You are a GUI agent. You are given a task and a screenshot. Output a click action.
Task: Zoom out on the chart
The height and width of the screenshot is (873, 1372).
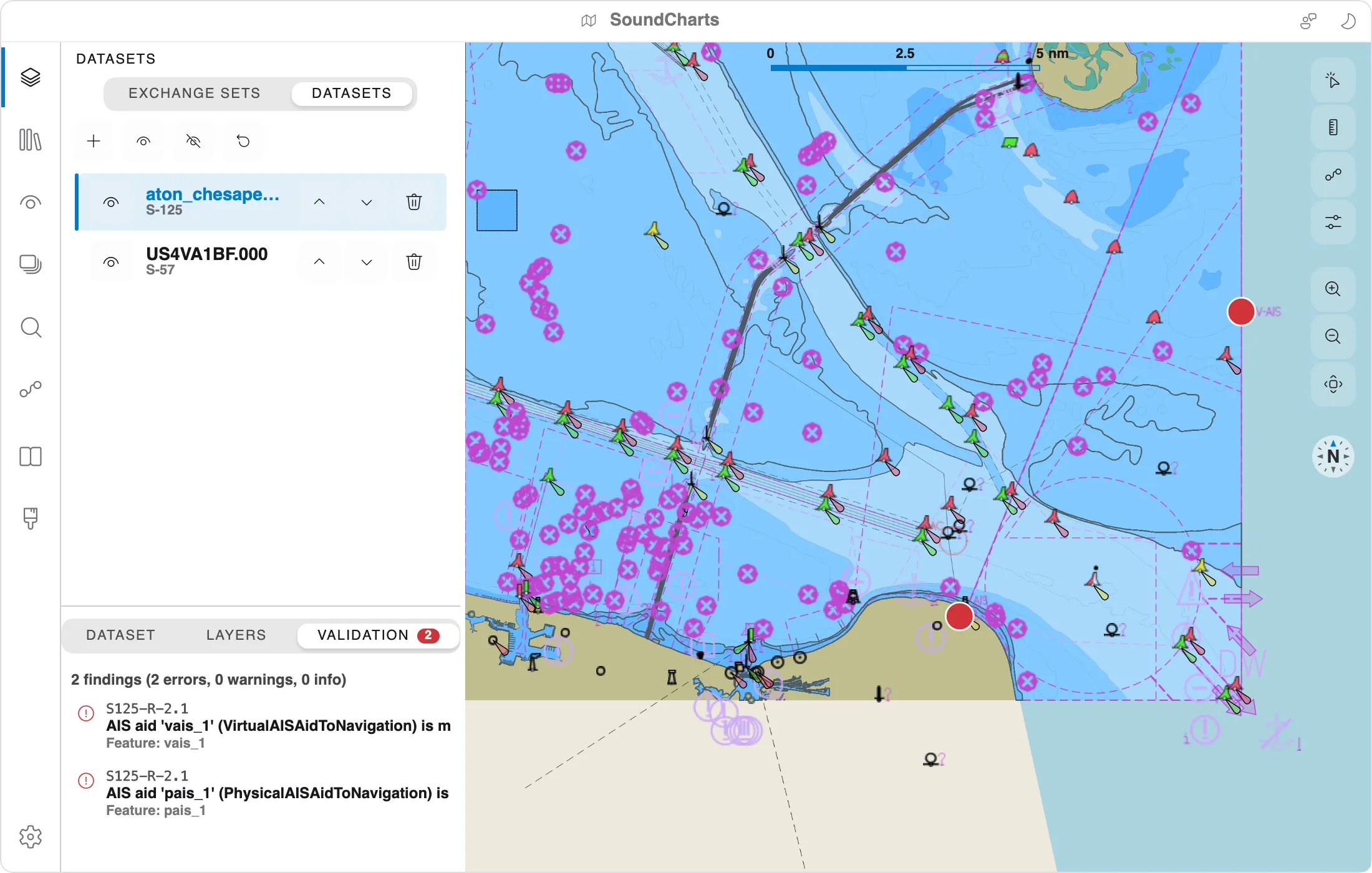pos(1333,336)
